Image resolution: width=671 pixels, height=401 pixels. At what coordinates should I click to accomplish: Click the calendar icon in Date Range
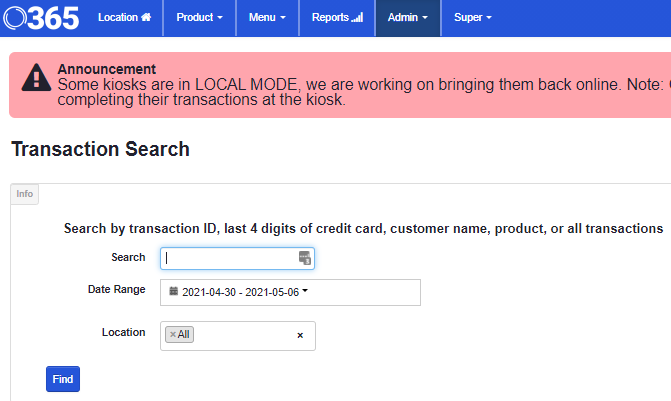pos(173,291)
